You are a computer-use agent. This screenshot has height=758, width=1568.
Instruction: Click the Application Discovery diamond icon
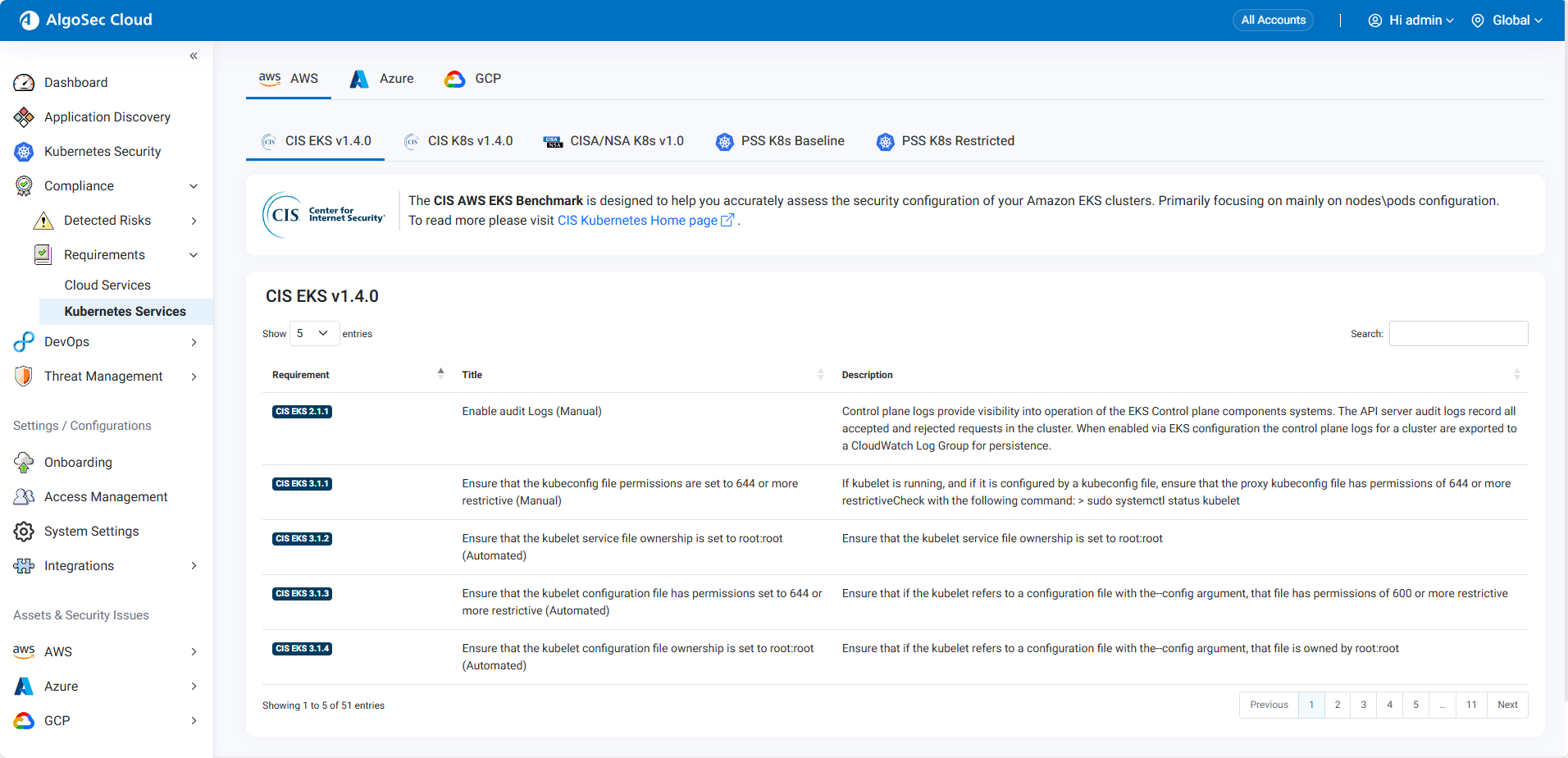click(24, 117)
